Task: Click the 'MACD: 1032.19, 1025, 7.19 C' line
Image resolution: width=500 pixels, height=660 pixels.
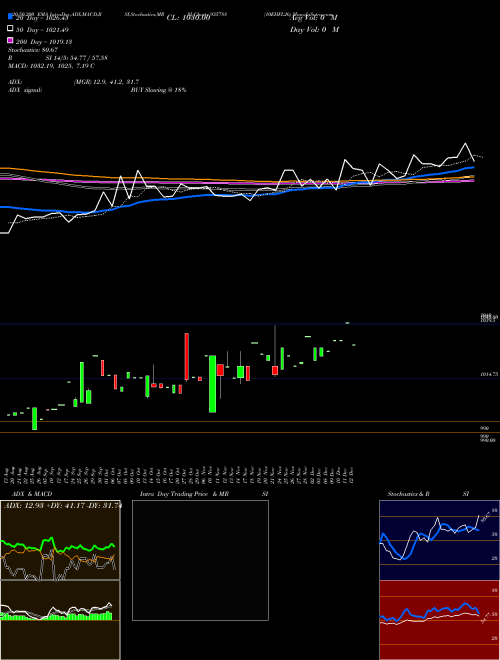Action: click(x=51, y=66)
